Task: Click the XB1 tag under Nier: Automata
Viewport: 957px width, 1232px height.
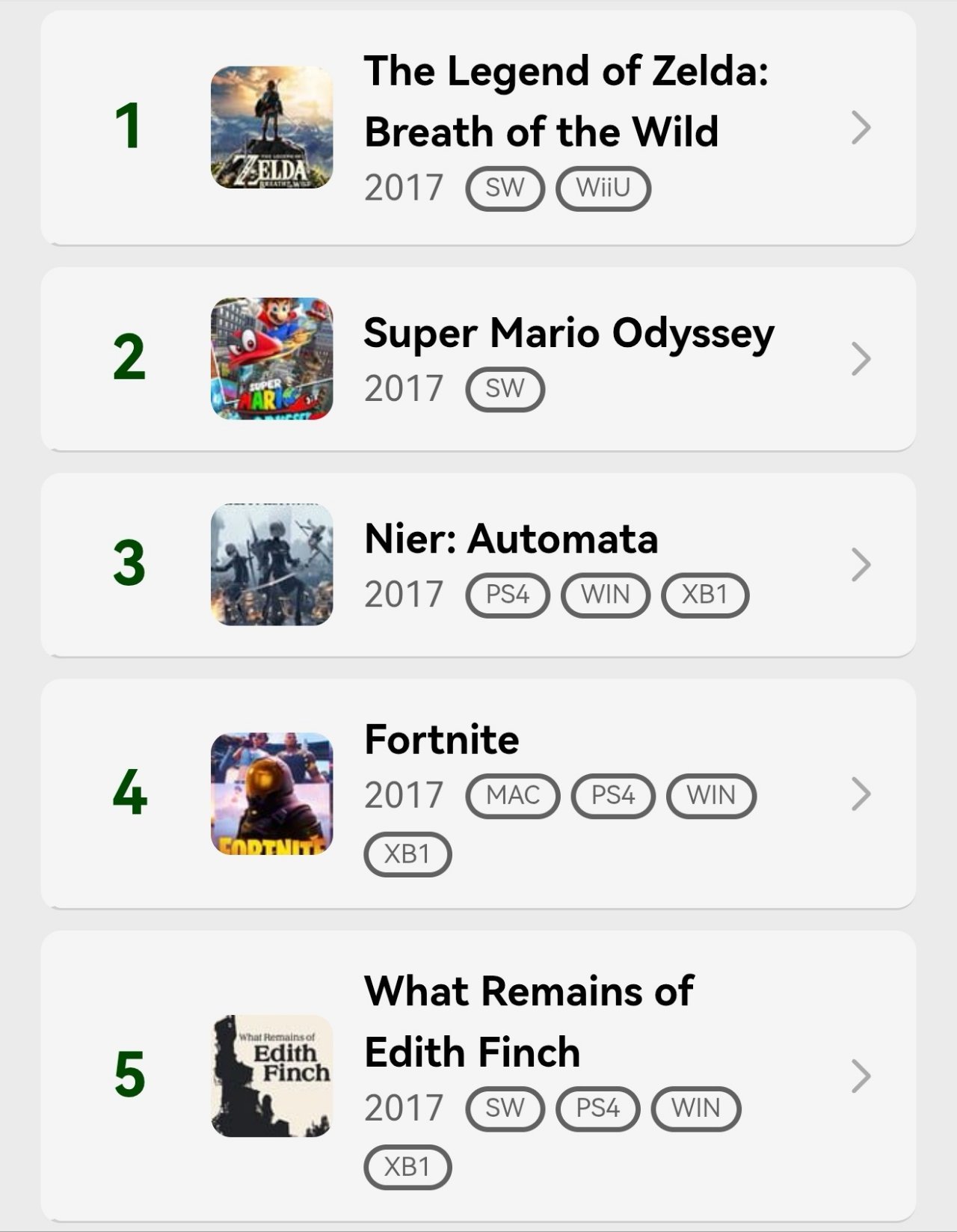Action: (x=704, y=595)
